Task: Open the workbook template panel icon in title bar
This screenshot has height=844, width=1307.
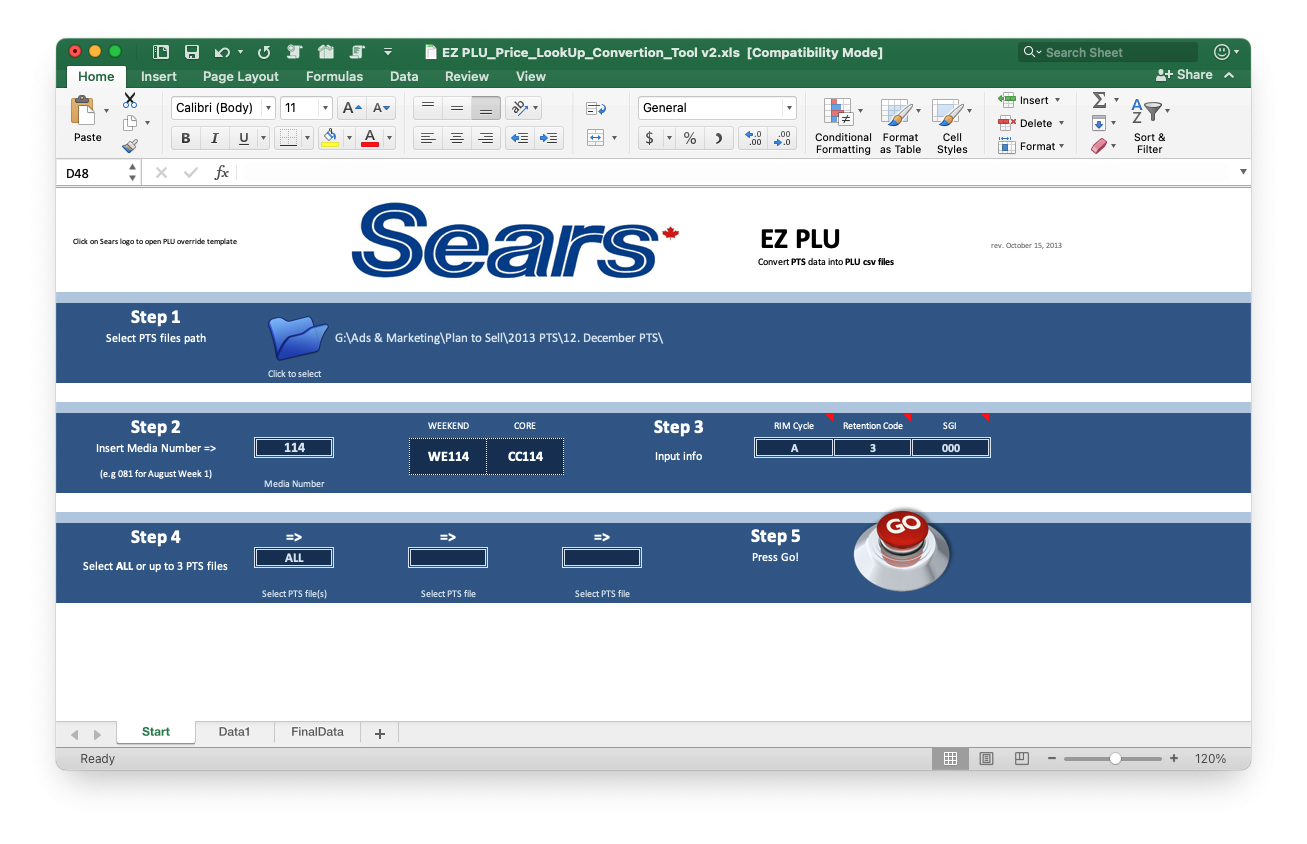Action: [161, 52]
